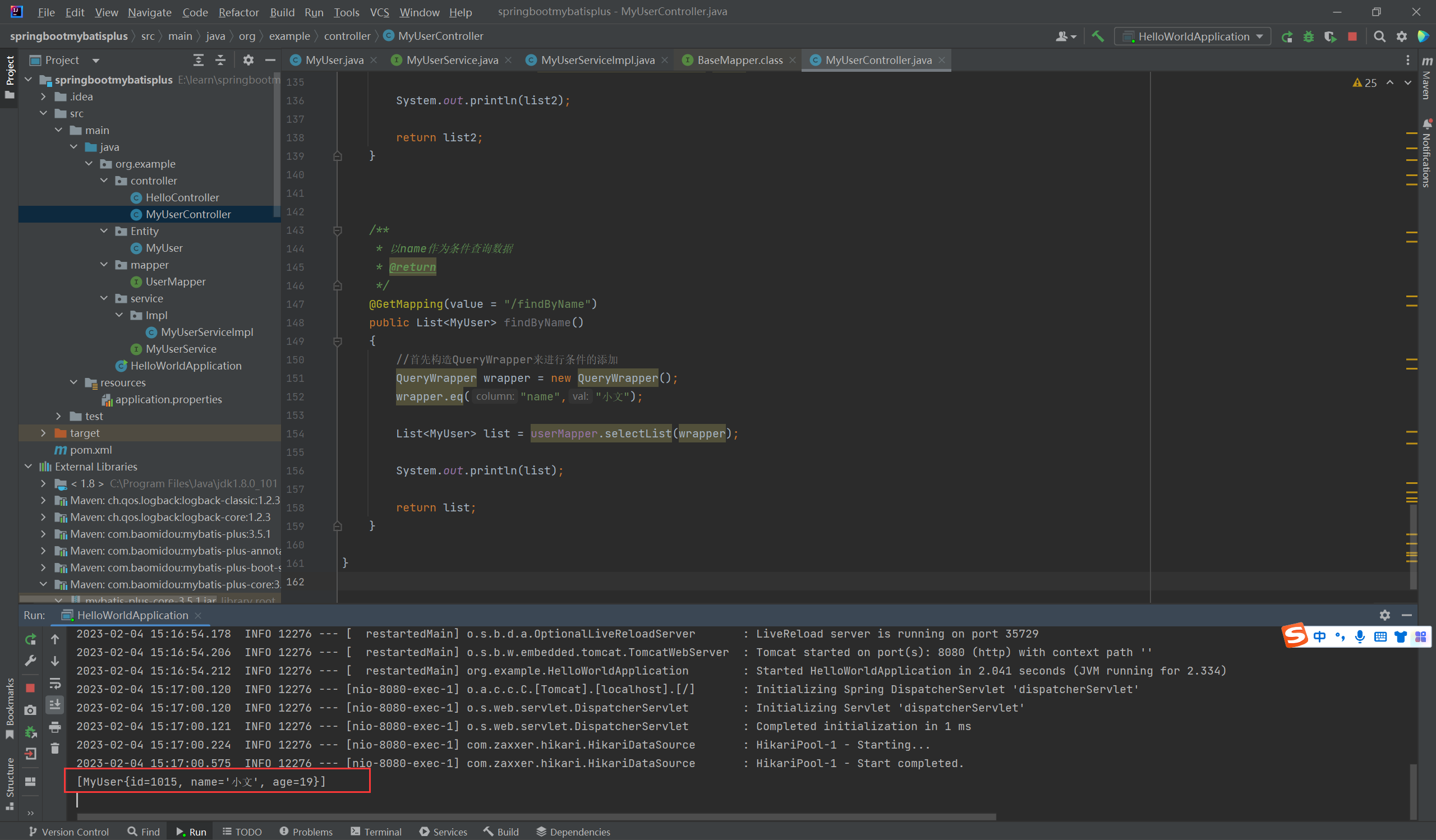This screenshot has height=840, width=1436.
Task: Open the Services tool window
Action: click(443, 832)
